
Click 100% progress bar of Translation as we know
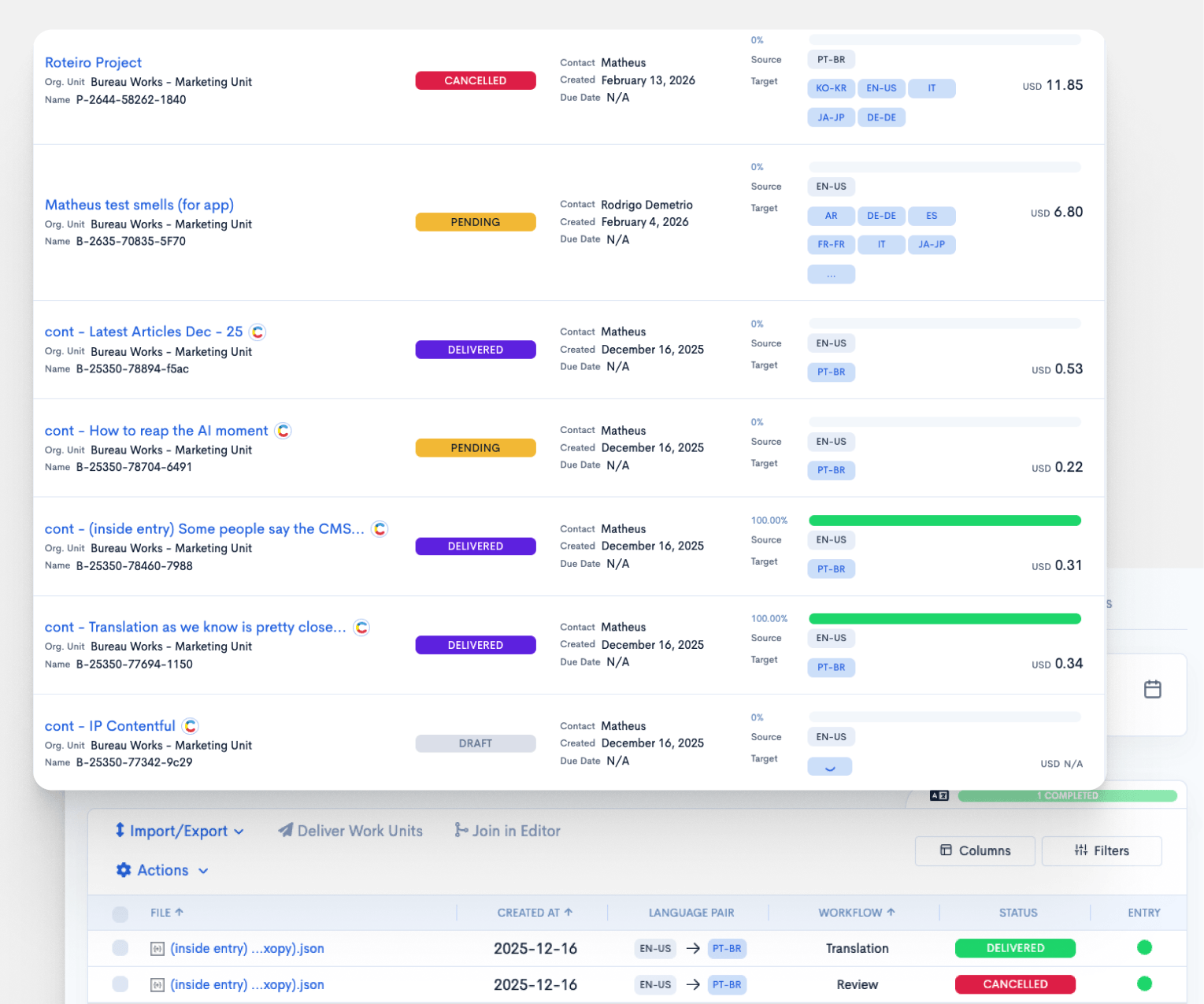pyautogui.click(x=945, y=619)
